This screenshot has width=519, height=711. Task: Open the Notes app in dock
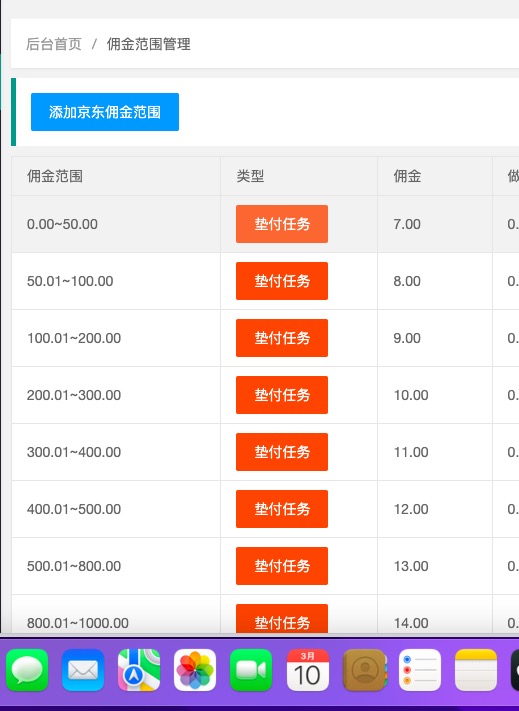pos(476,670)
